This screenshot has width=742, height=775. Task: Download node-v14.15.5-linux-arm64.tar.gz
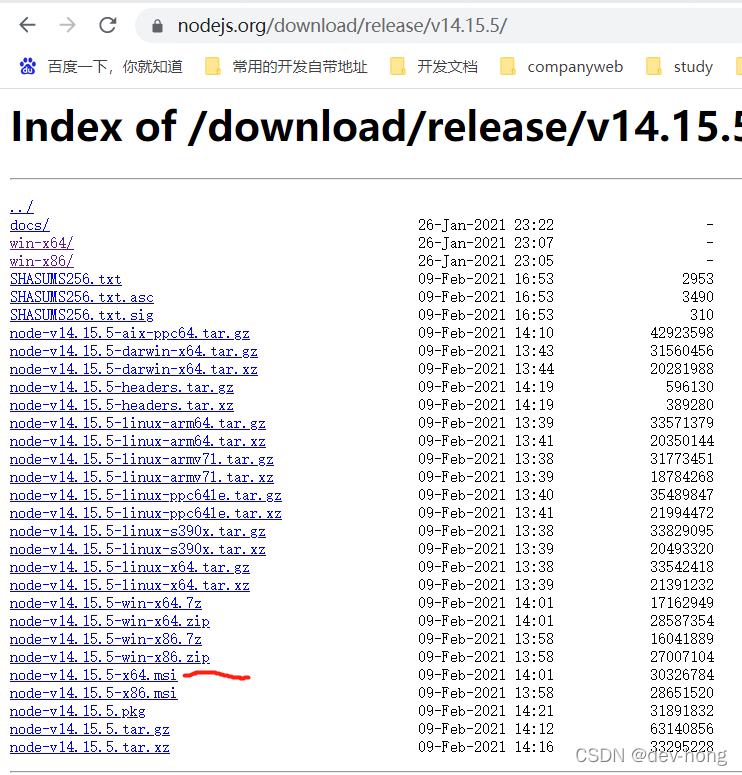tap(137, 423)
